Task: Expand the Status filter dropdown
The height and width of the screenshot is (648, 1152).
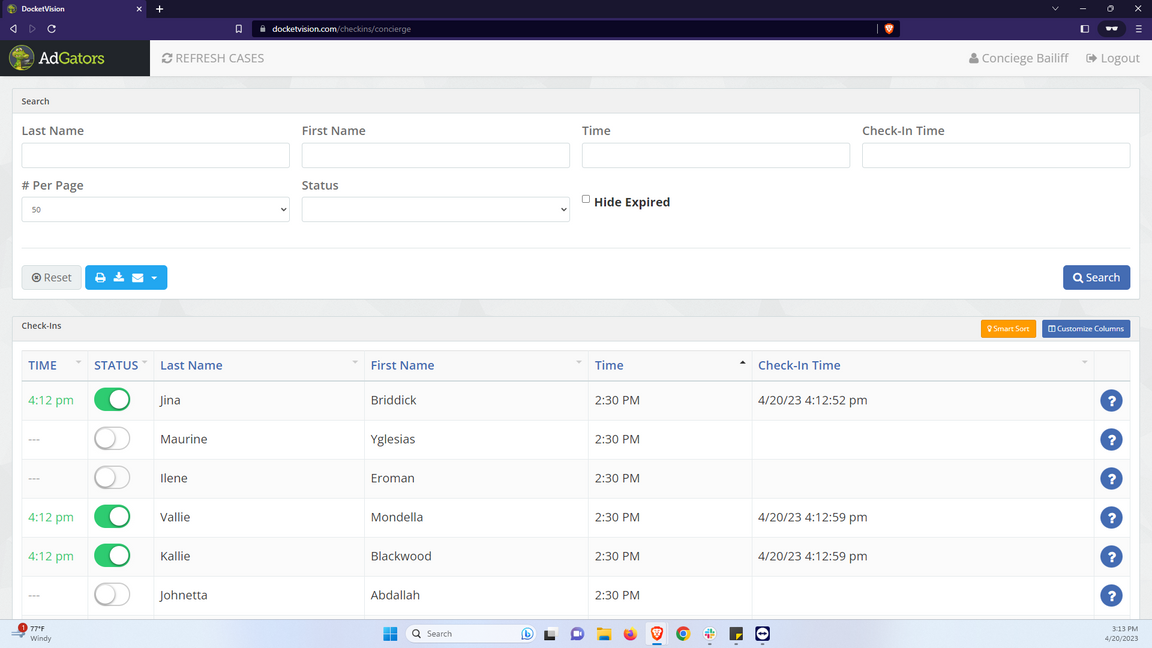Action: pyautogui.click(x=435, y=210)
